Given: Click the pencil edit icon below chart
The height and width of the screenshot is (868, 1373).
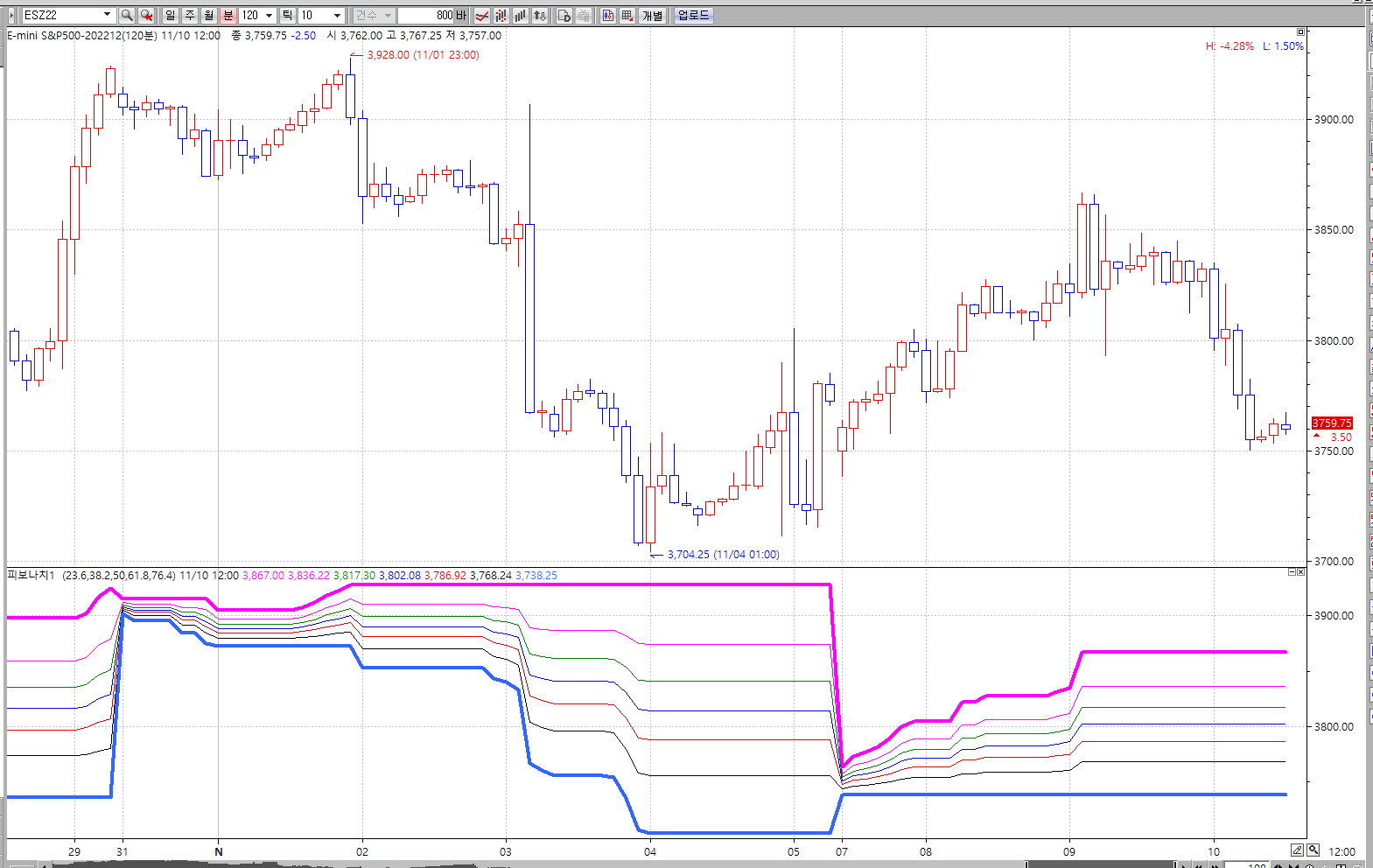Looking at the screenshot, I should coord(1297,850).
